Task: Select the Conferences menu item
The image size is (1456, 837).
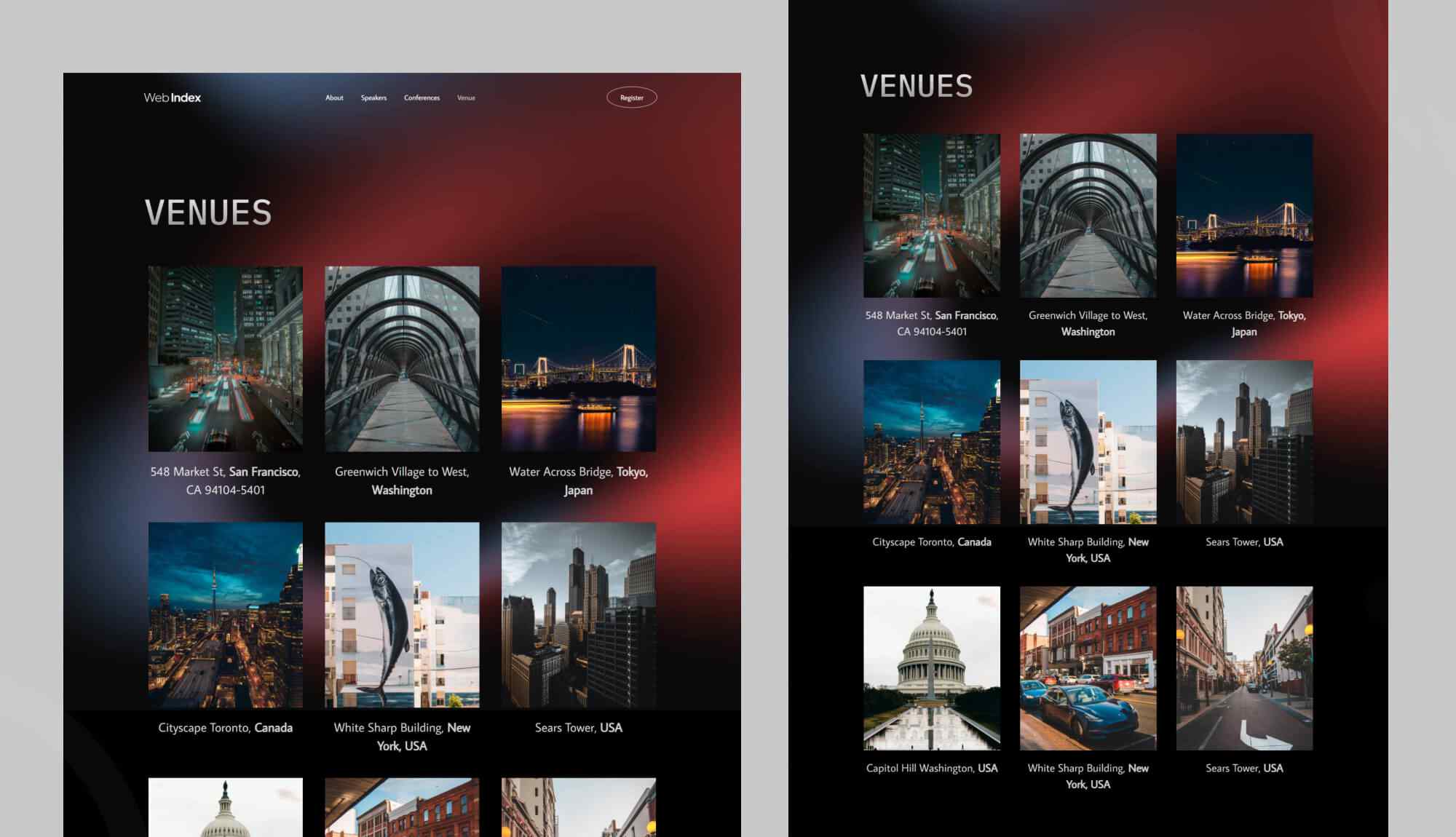Action: point(422,98)
